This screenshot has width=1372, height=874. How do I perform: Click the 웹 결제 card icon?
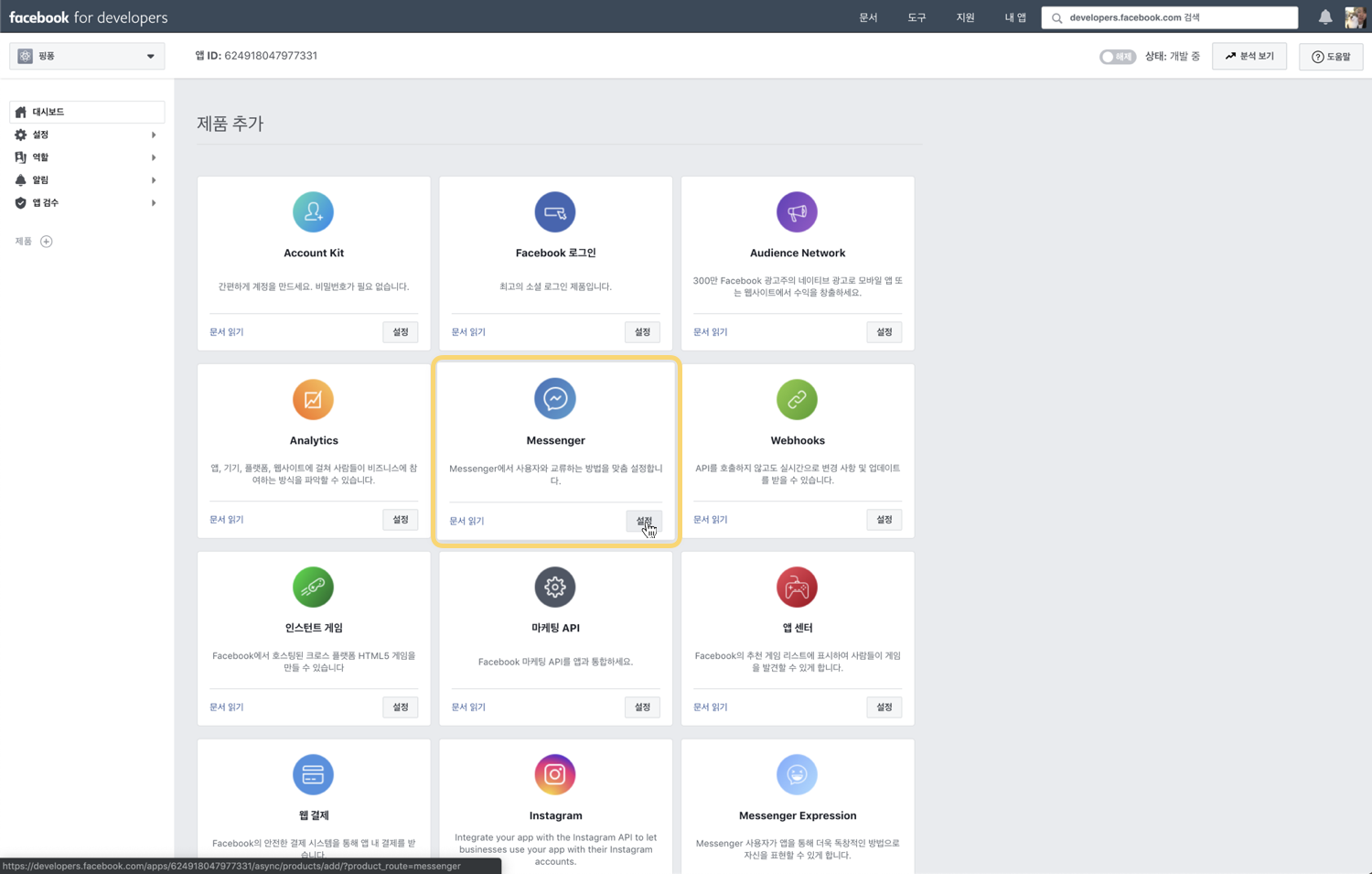(313, 775)
